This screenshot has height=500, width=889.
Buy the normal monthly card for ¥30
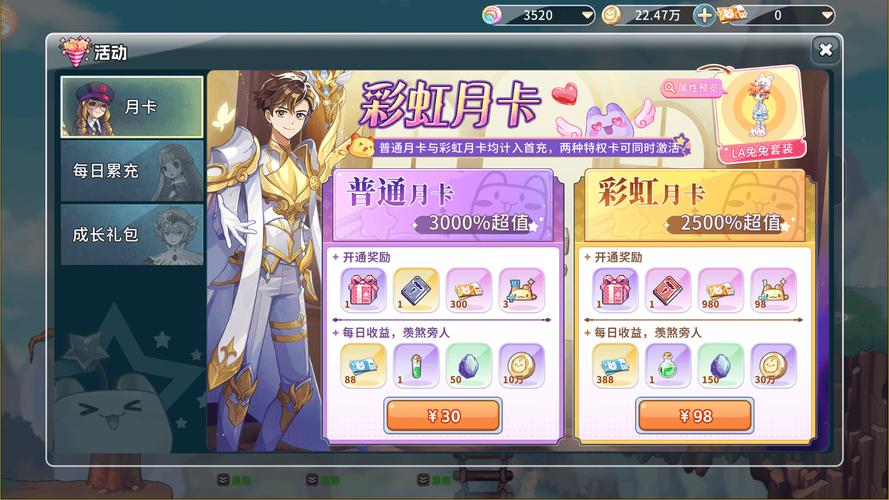click(x=443, y=416)
